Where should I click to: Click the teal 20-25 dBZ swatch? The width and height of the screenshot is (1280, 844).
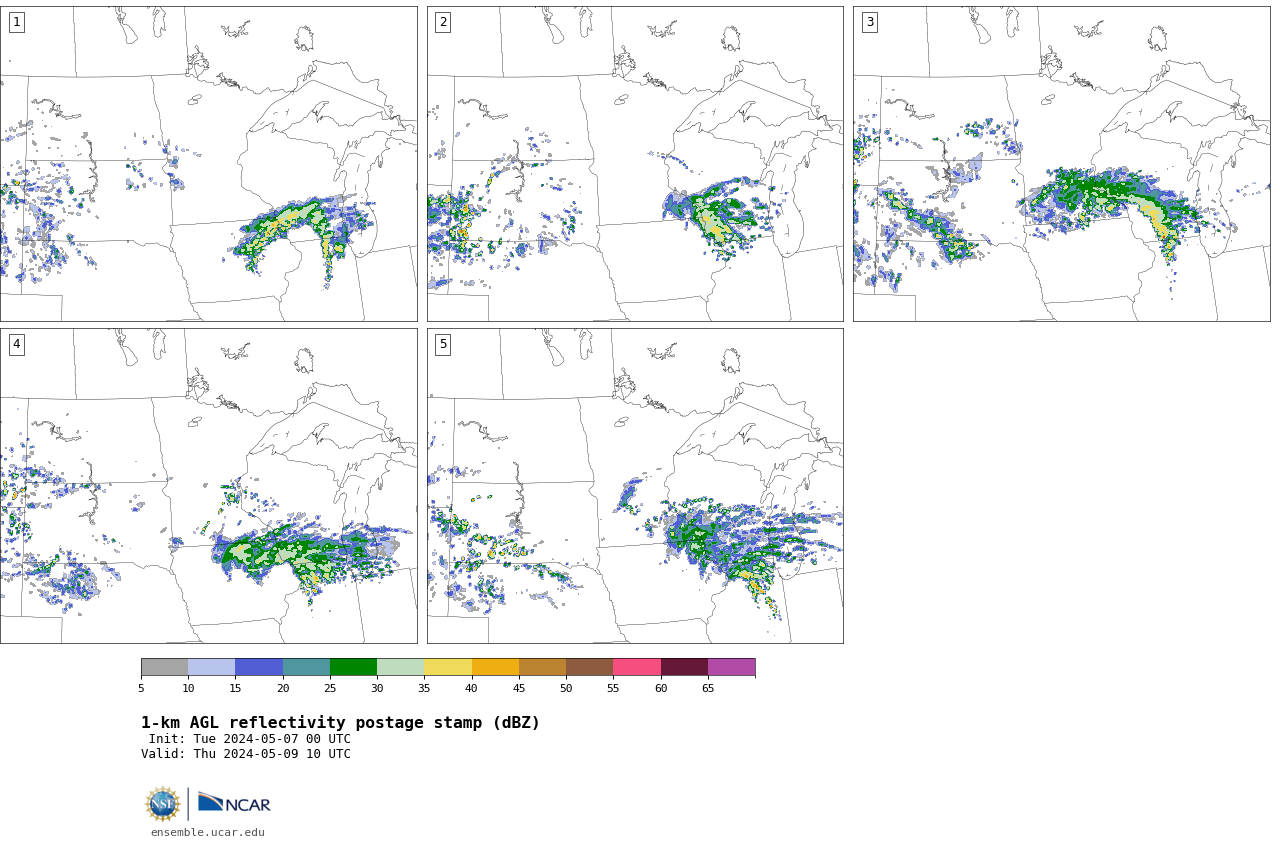pos(306,667)
